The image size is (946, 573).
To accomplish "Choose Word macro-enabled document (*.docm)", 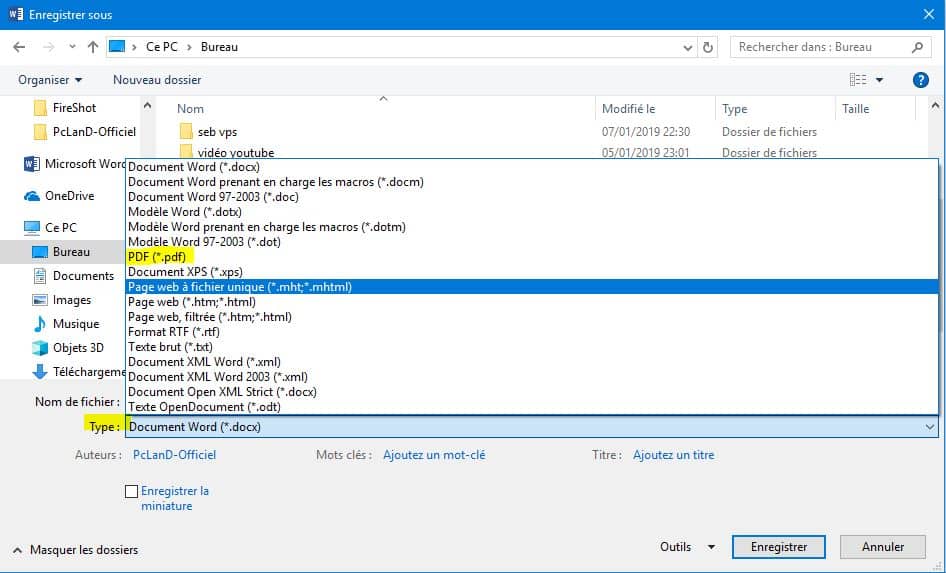I will [x=532, y=182].
